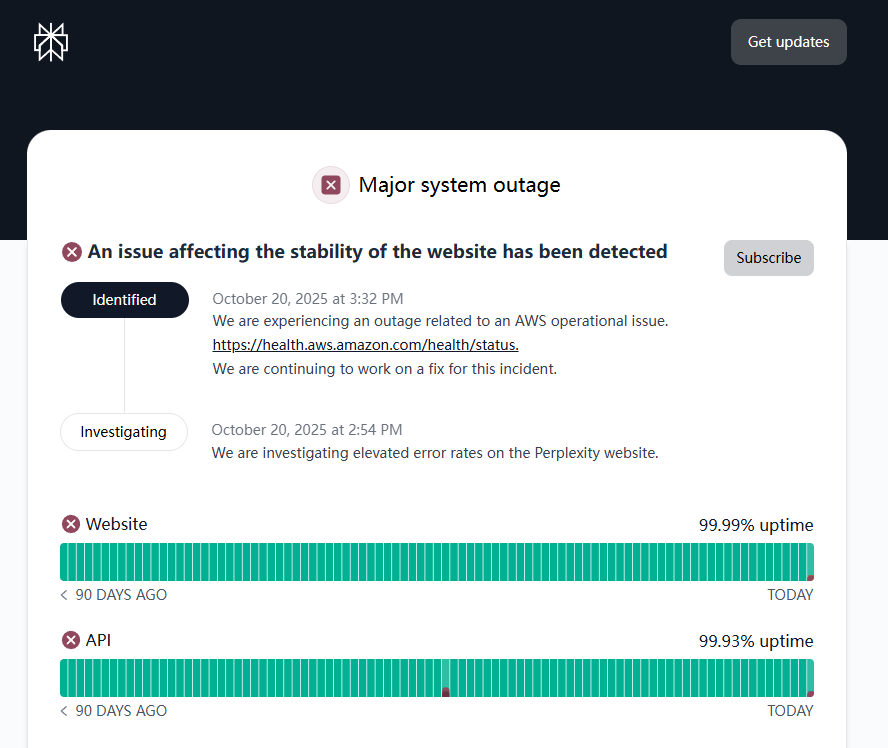Click 'TODAY' label under Website chart
Image resolution: width=888 pixels, height=748 pixels.
790,595
